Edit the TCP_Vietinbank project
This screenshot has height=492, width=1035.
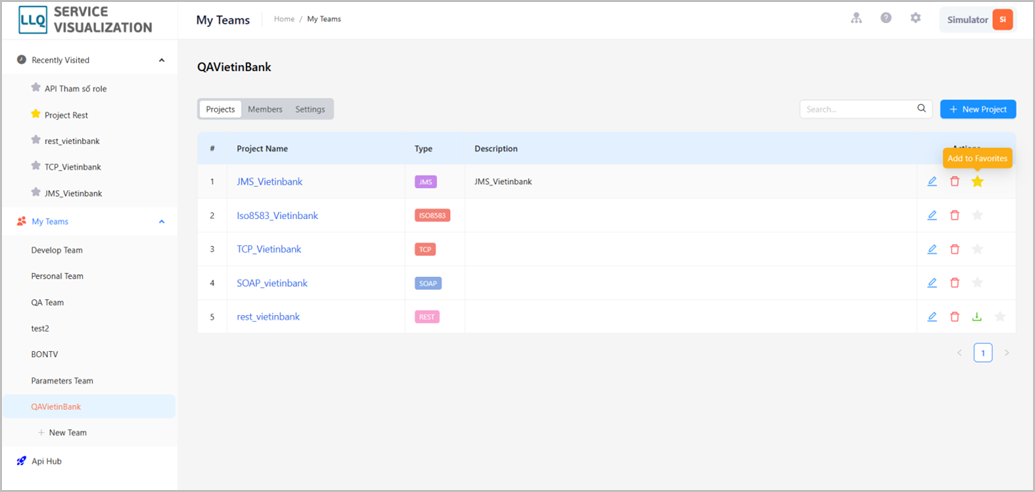932,249
